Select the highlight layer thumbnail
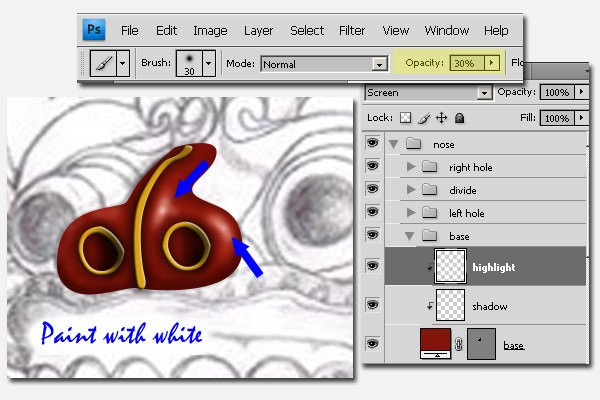Screen dimensions: 600x400 (450, 266)
